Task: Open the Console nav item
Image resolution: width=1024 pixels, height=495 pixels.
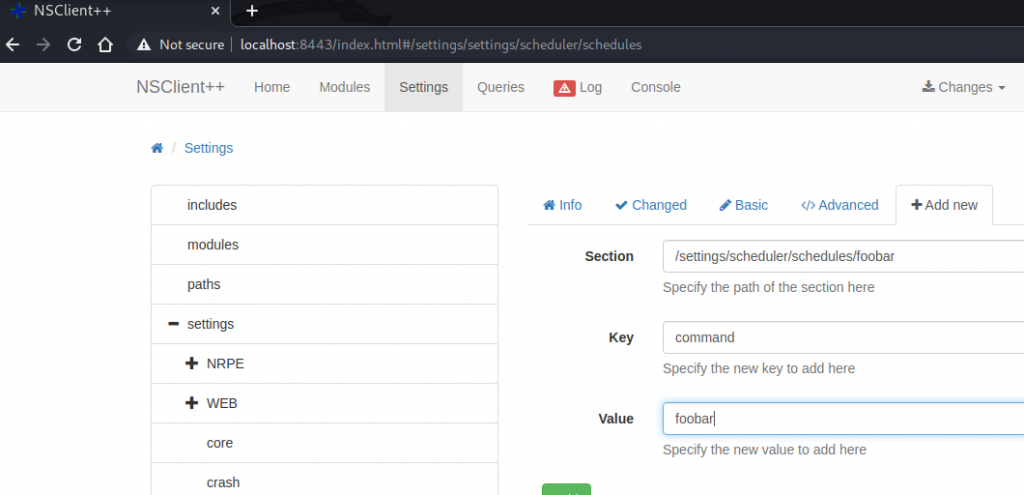Action: tap(656, 87)
